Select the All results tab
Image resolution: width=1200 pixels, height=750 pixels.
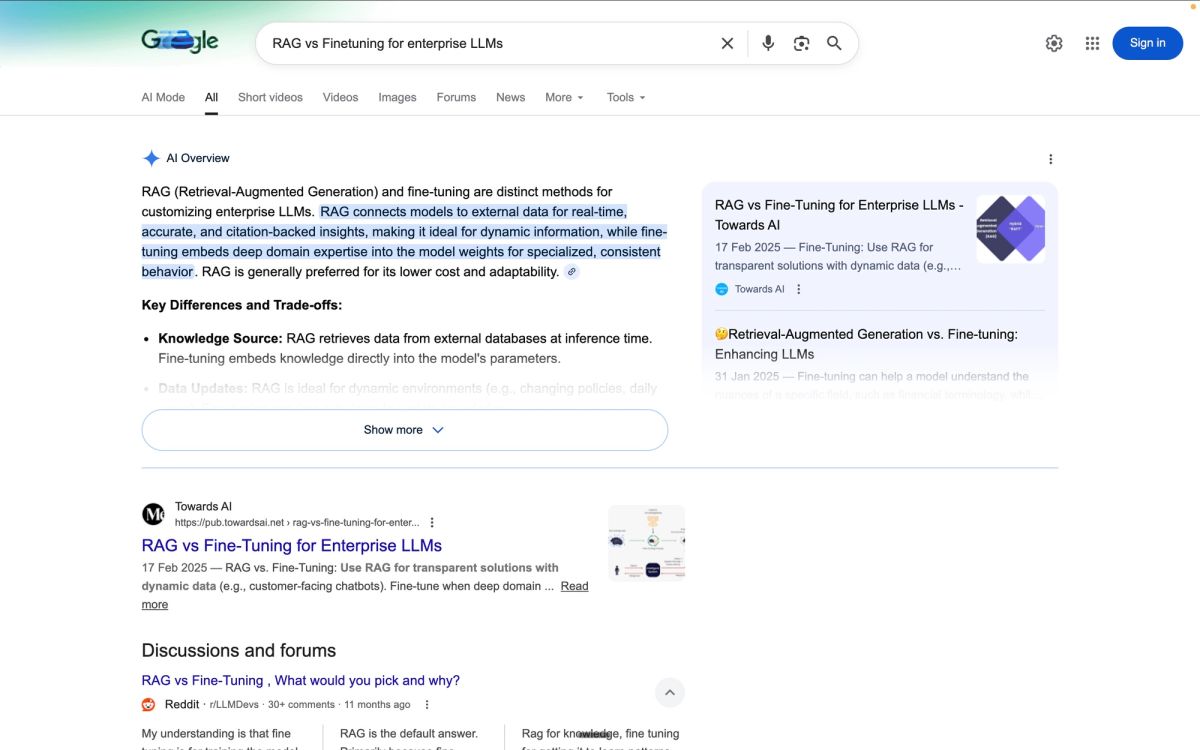tap(211, 97)
